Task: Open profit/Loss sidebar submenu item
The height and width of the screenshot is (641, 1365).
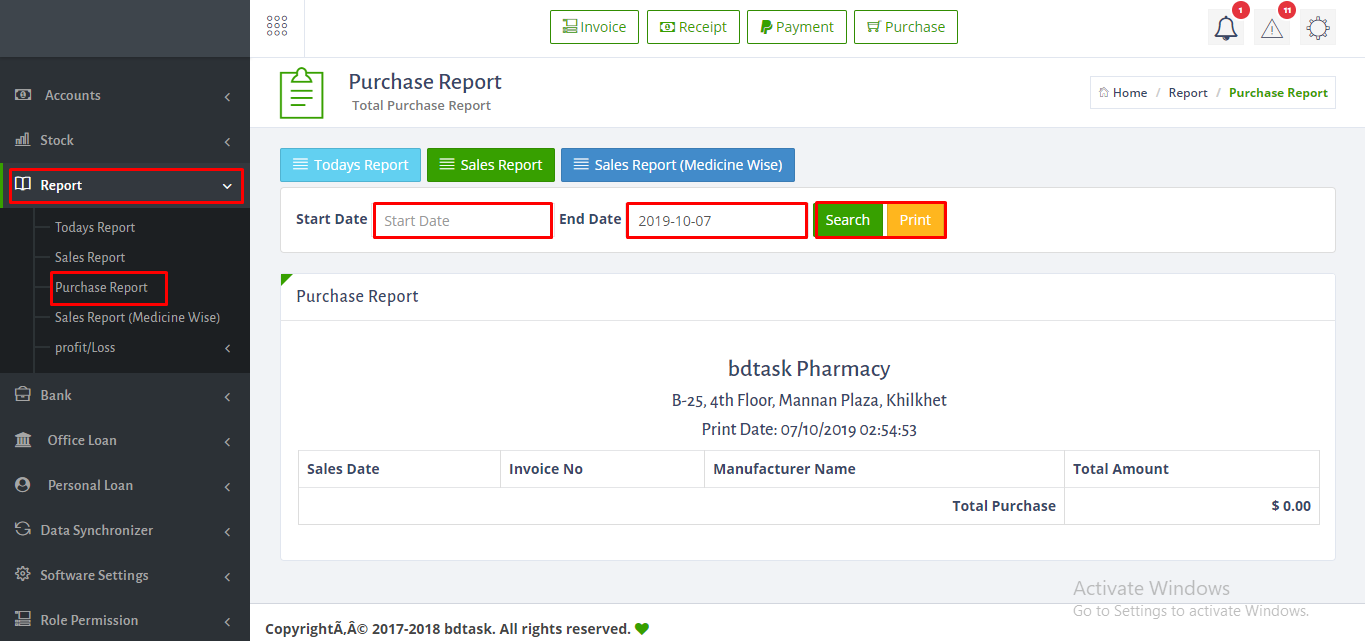Action: (85, 347)
